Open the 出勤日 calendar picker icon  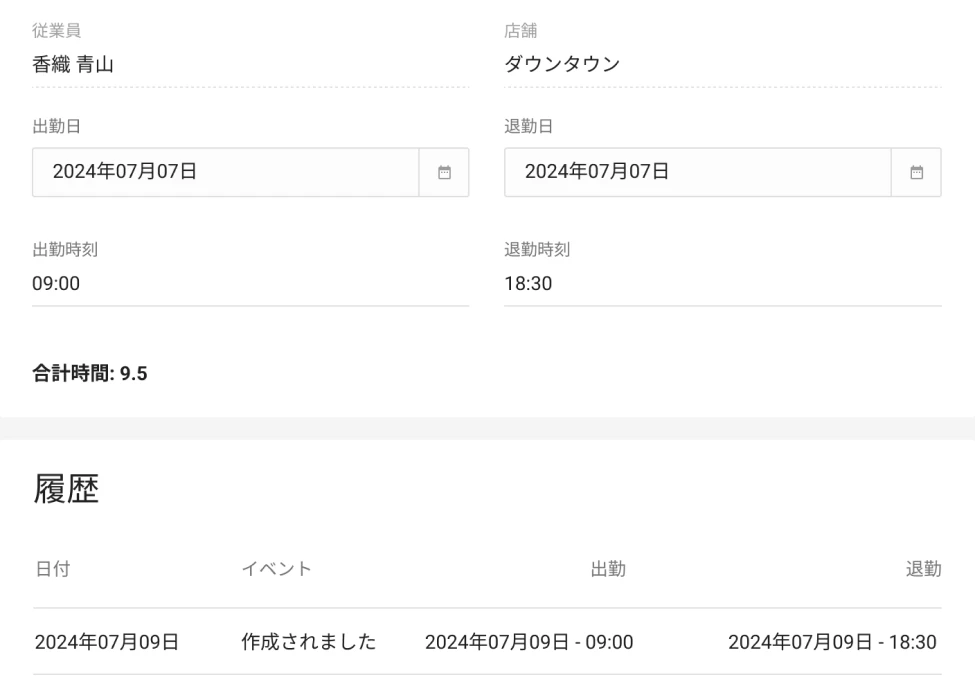coord(444,172)
